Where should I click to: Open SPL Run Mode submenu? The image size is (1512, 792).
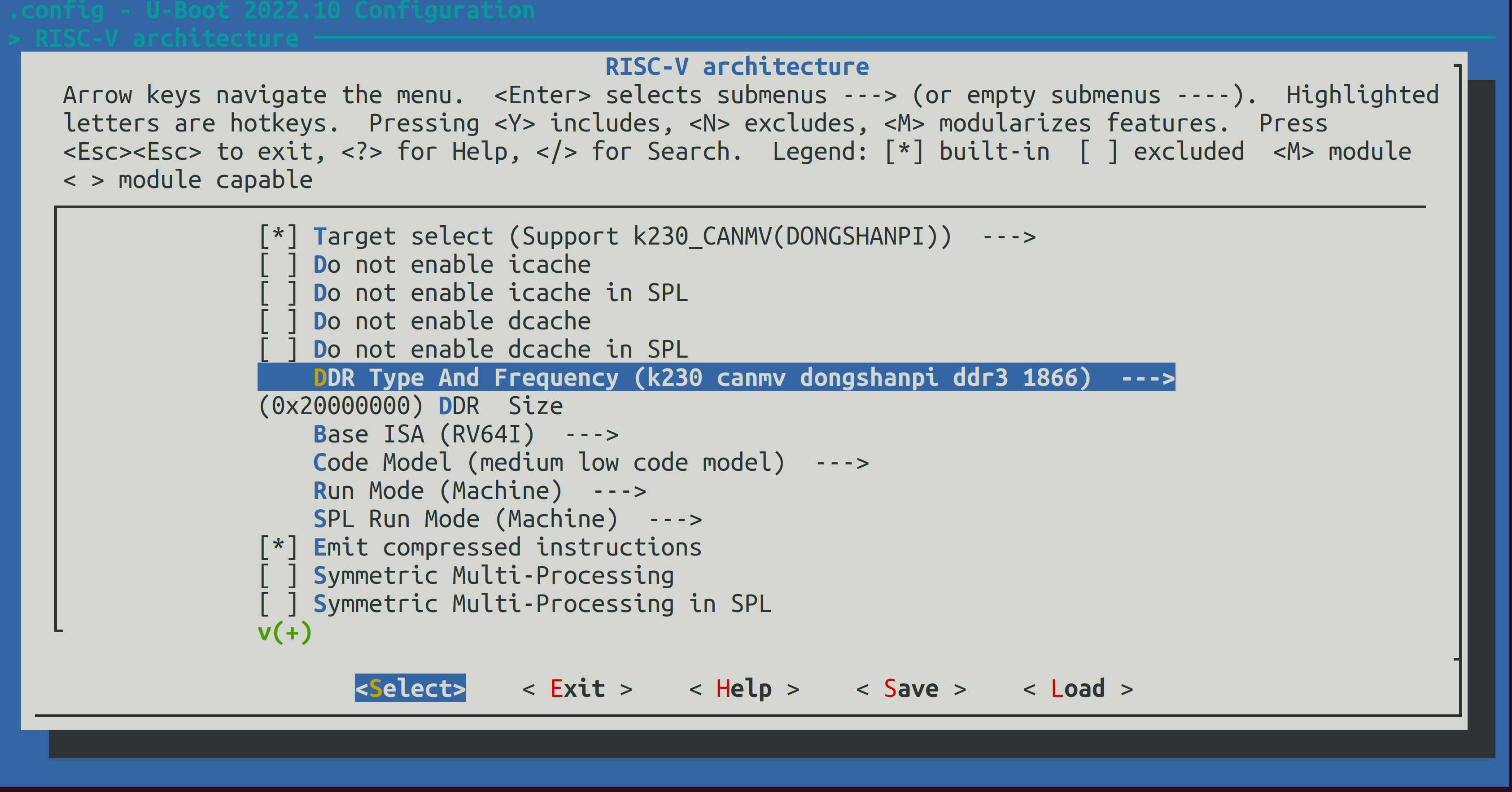click(x=507, y=519)
